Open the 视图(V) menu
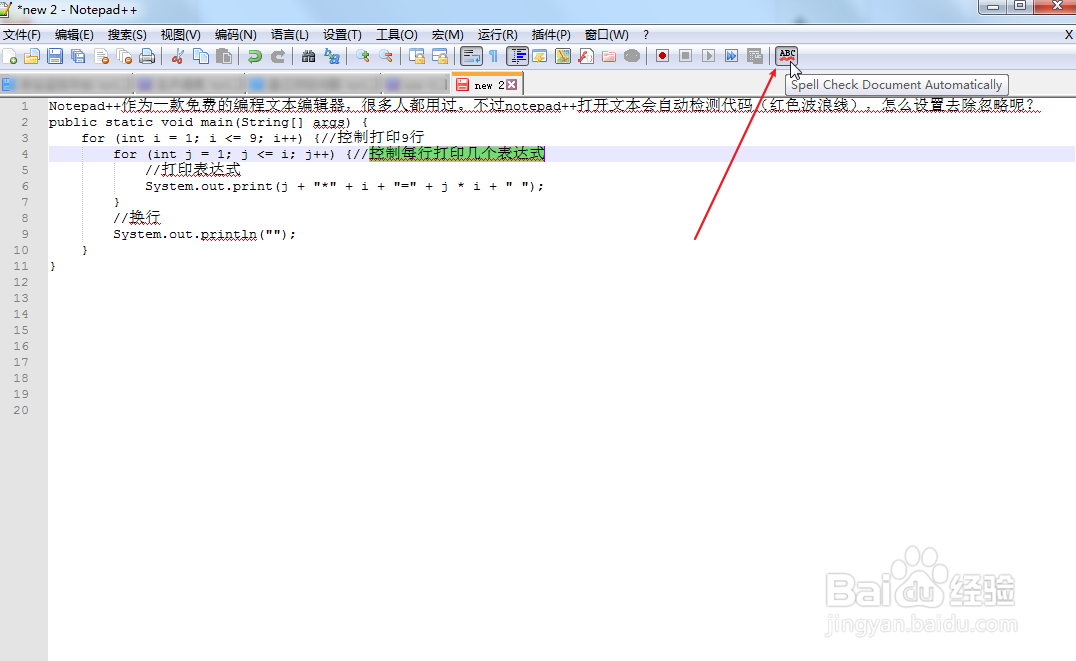 pyautogui.click(x=180, y=34)
